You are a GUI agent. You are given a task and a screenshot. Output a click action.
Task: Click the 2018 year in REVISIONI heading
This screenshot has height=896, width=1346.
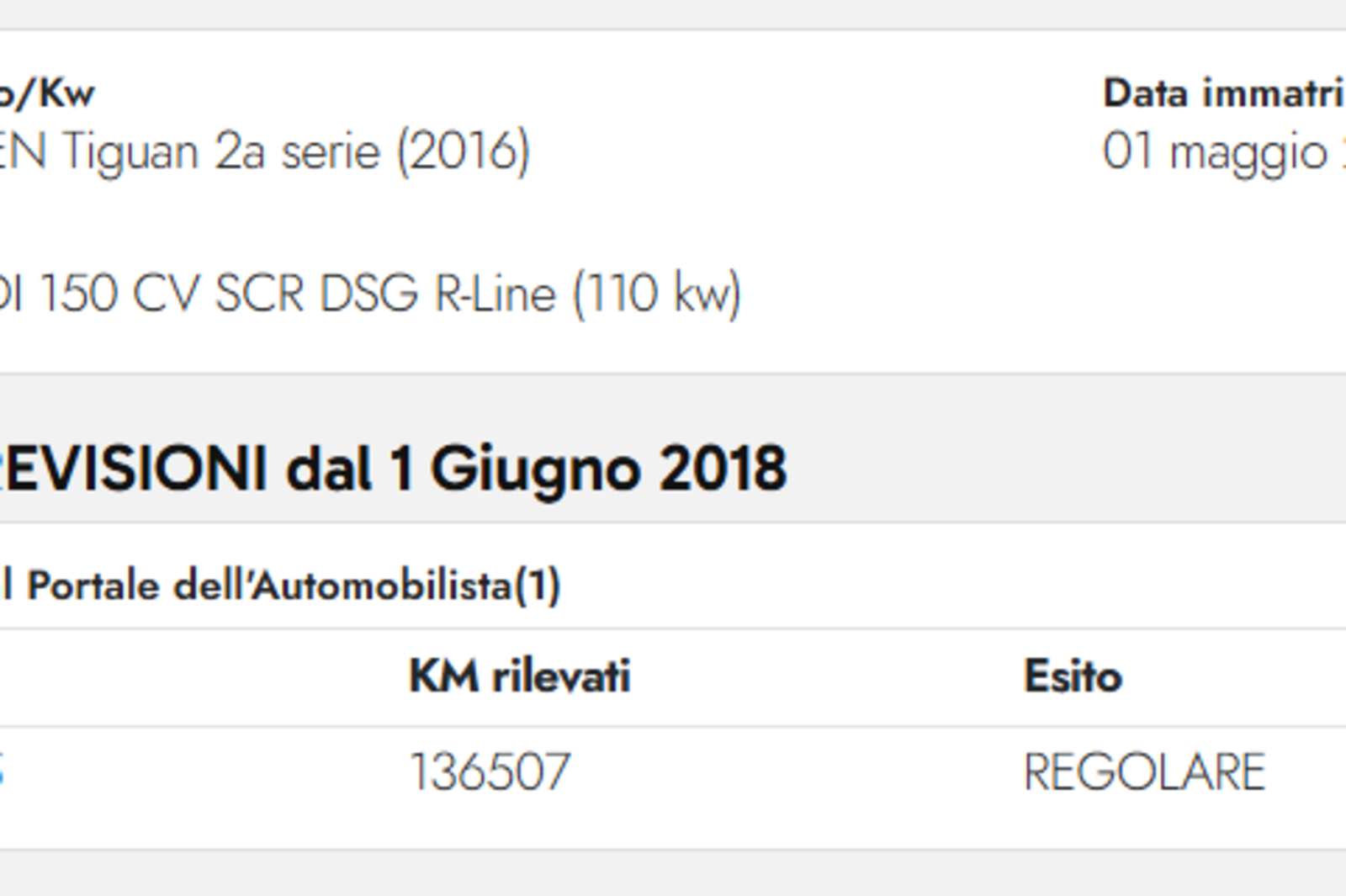click(x=723, y=469)
